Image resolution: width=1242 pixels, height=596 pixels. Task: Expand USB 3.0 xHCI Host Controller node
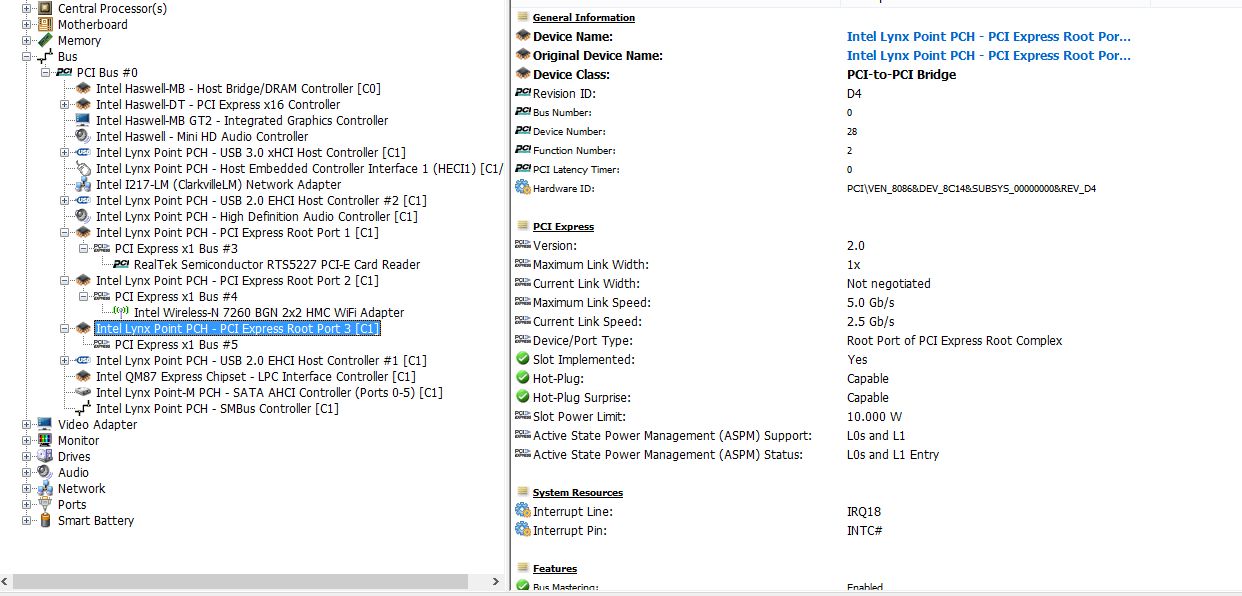[64, 152]
